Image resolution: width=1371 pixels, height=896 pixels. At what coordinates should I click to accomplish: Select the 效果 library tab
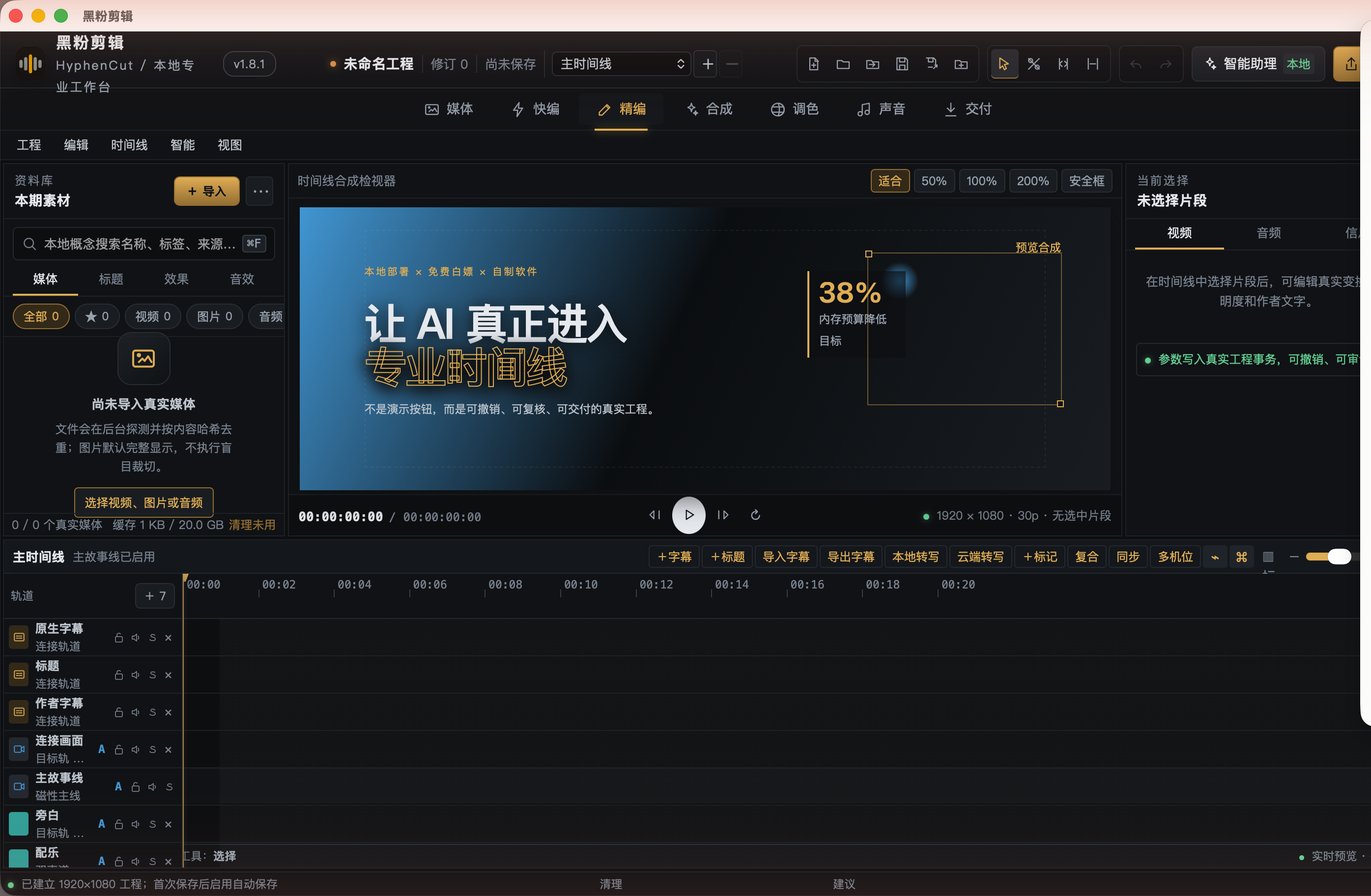tap(176, 280)
